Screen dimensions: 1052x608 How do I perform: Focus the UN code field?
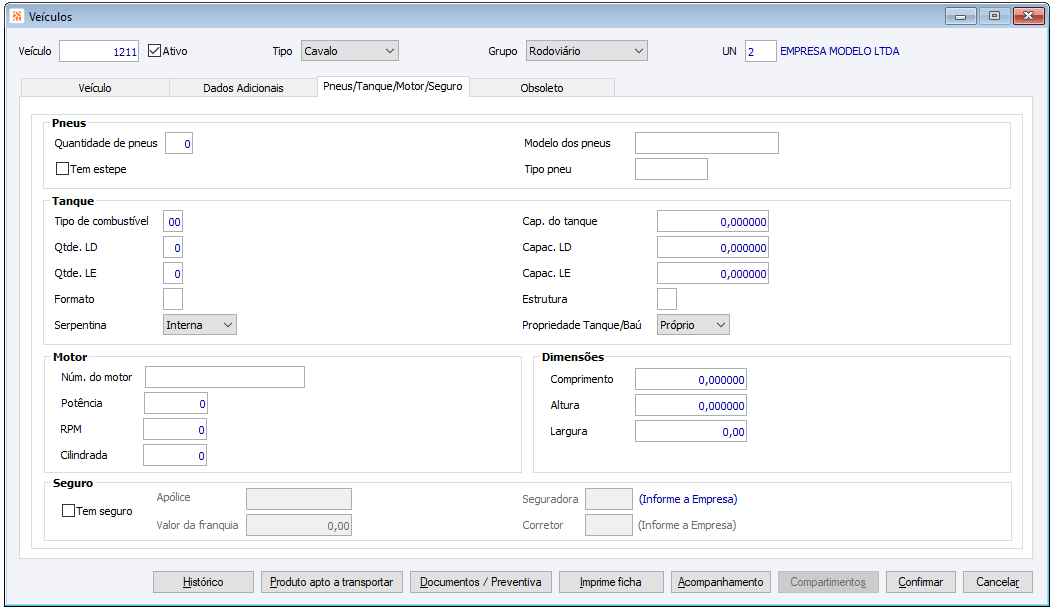761,51
